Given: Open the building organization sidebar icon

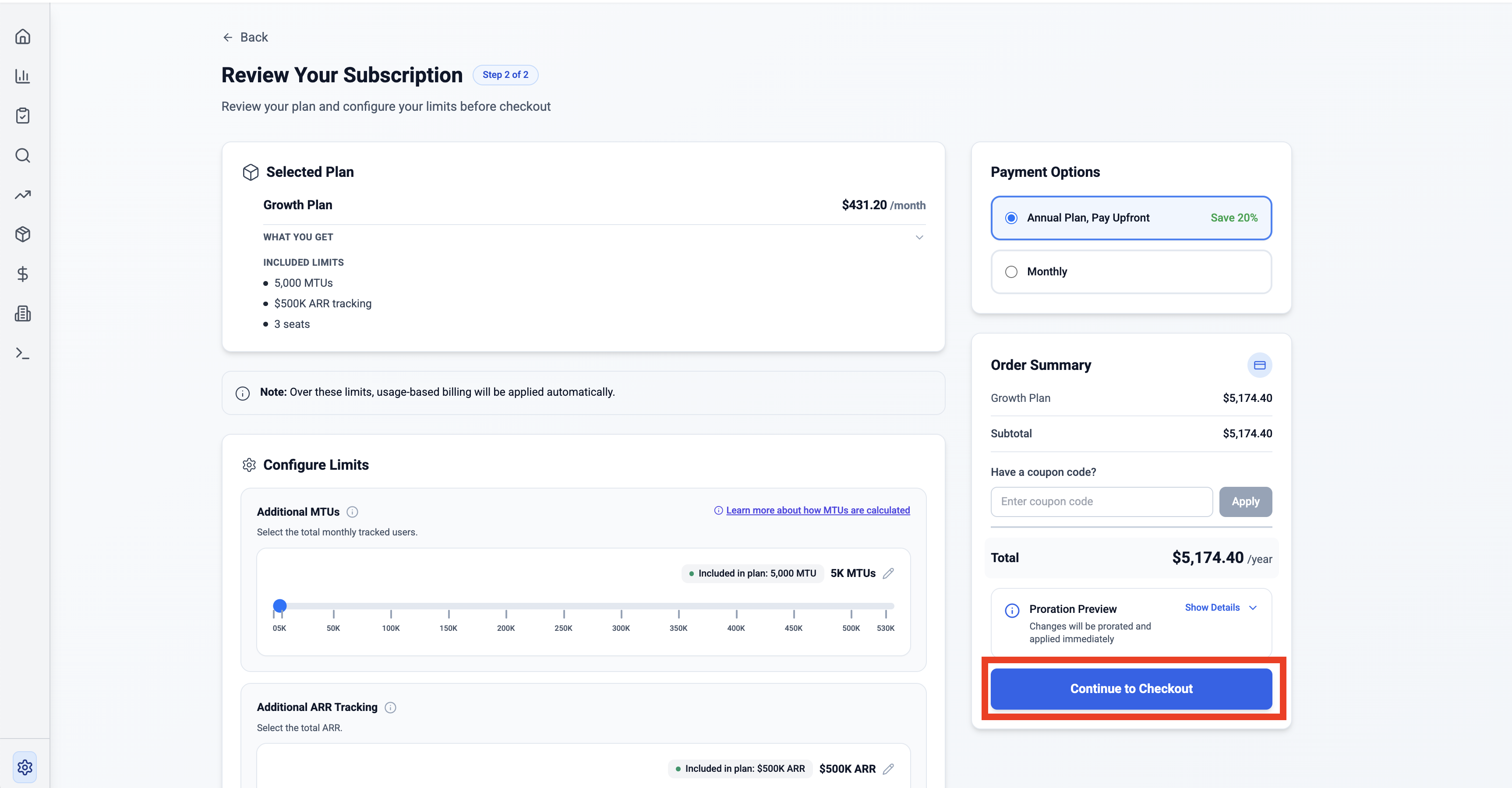Looking at the screenshot, I should [x=23, y=313].
